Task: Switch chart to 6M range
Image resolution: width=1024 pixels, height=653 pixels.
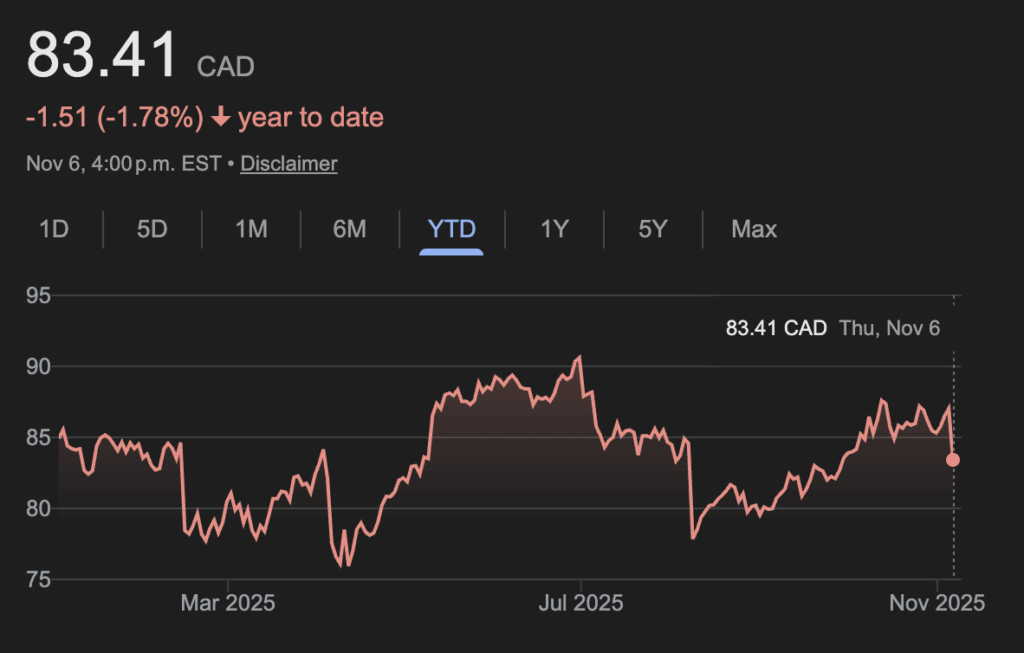Action: pos(349,229)
